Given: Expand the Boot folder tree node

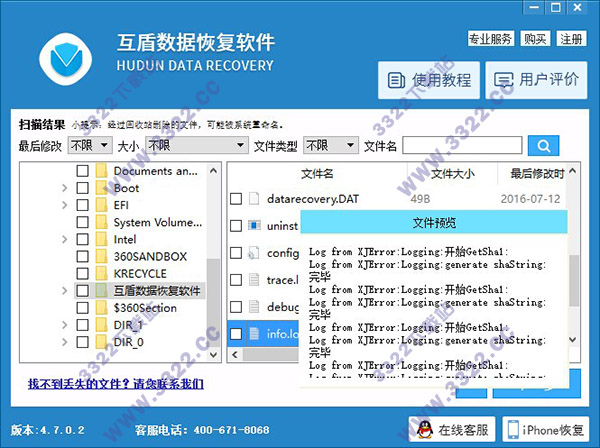Looking at the screenshot, I should (x=64, y=188).
